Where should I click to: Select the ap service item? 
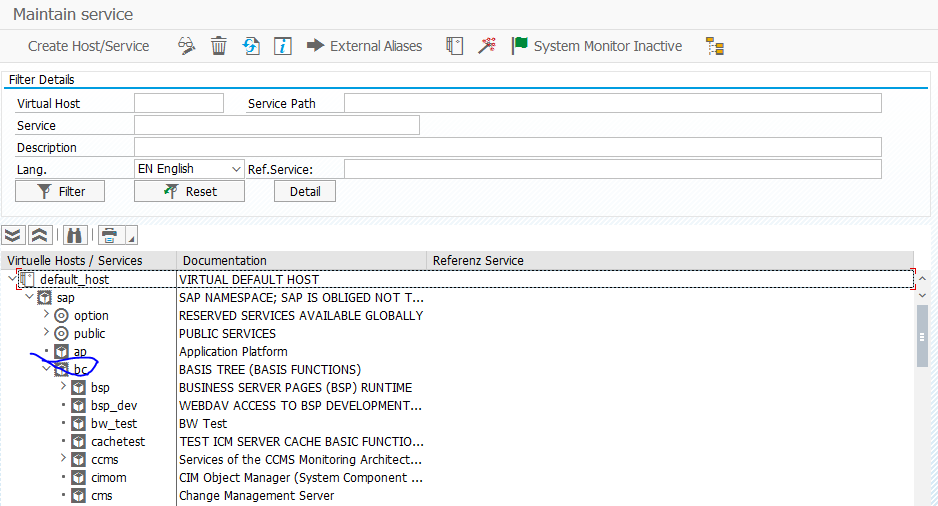[80, 351]
